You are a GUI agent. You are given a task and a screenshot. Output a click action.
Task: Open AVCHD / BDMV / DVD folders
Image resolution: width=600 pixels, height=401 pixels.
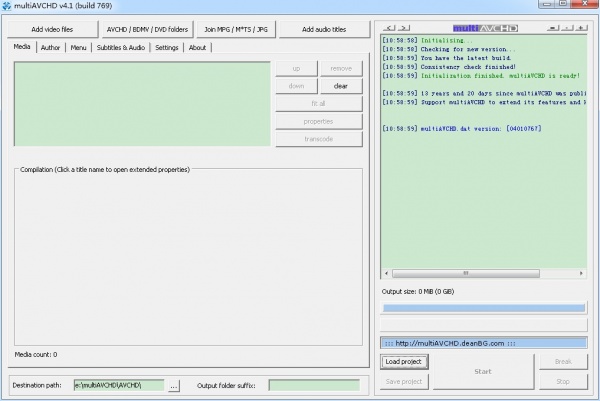(x=147, y=29)
